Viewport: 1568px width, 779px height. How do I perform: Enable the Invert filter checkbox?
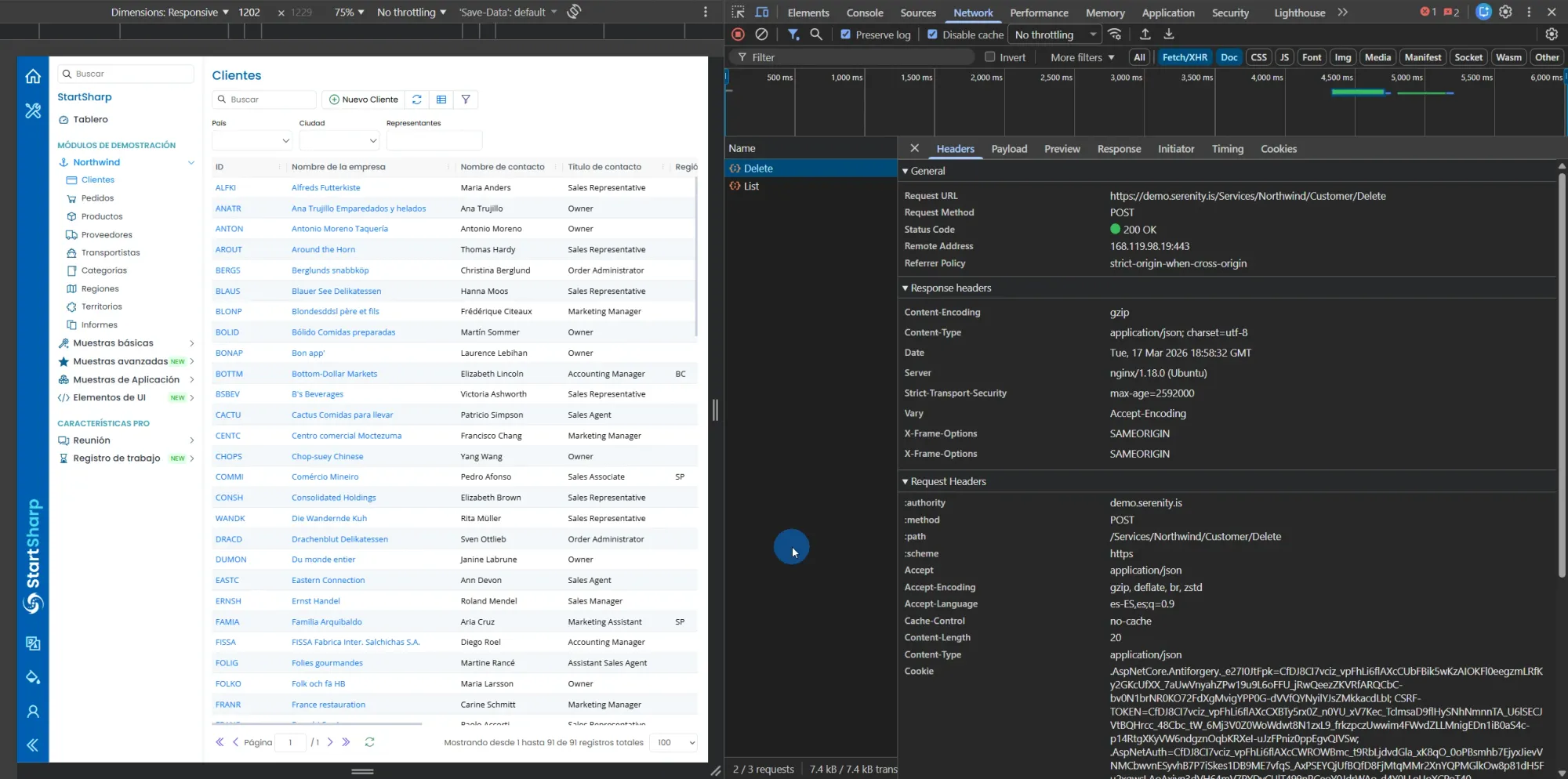click(989, 56)
